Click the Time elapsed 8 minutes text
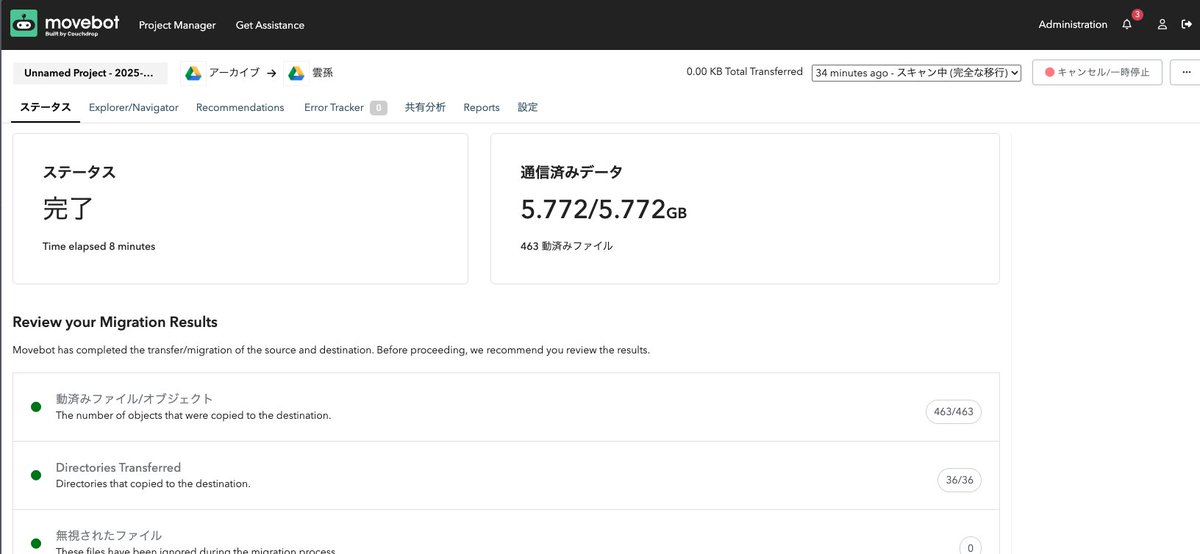Viewport: 1200px width, 554px height. coord(99,246)
